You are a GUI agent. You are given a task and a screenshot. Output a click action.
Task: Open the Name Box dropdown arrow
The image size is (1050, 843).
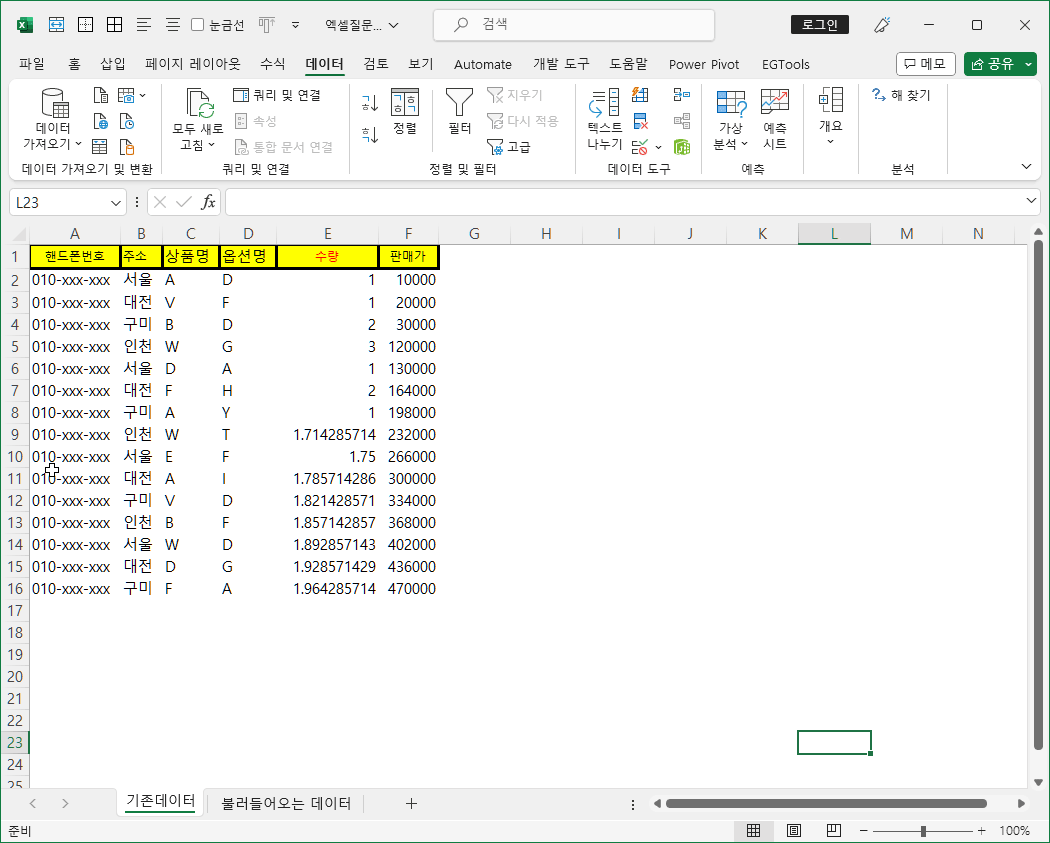tap(115, 203)
